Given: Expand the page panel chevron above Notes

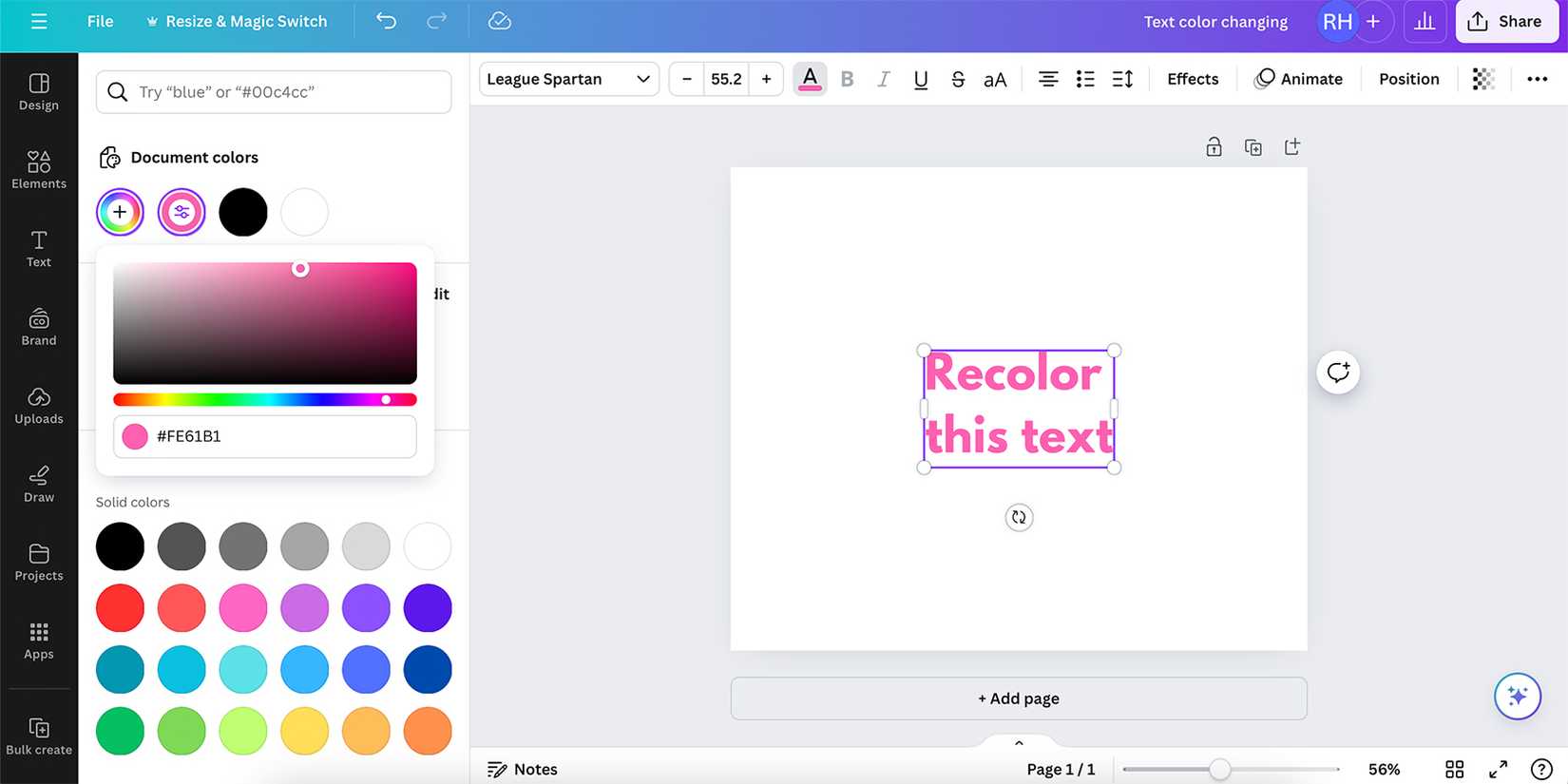Looking at the screenshot, I should point(1019,743).
